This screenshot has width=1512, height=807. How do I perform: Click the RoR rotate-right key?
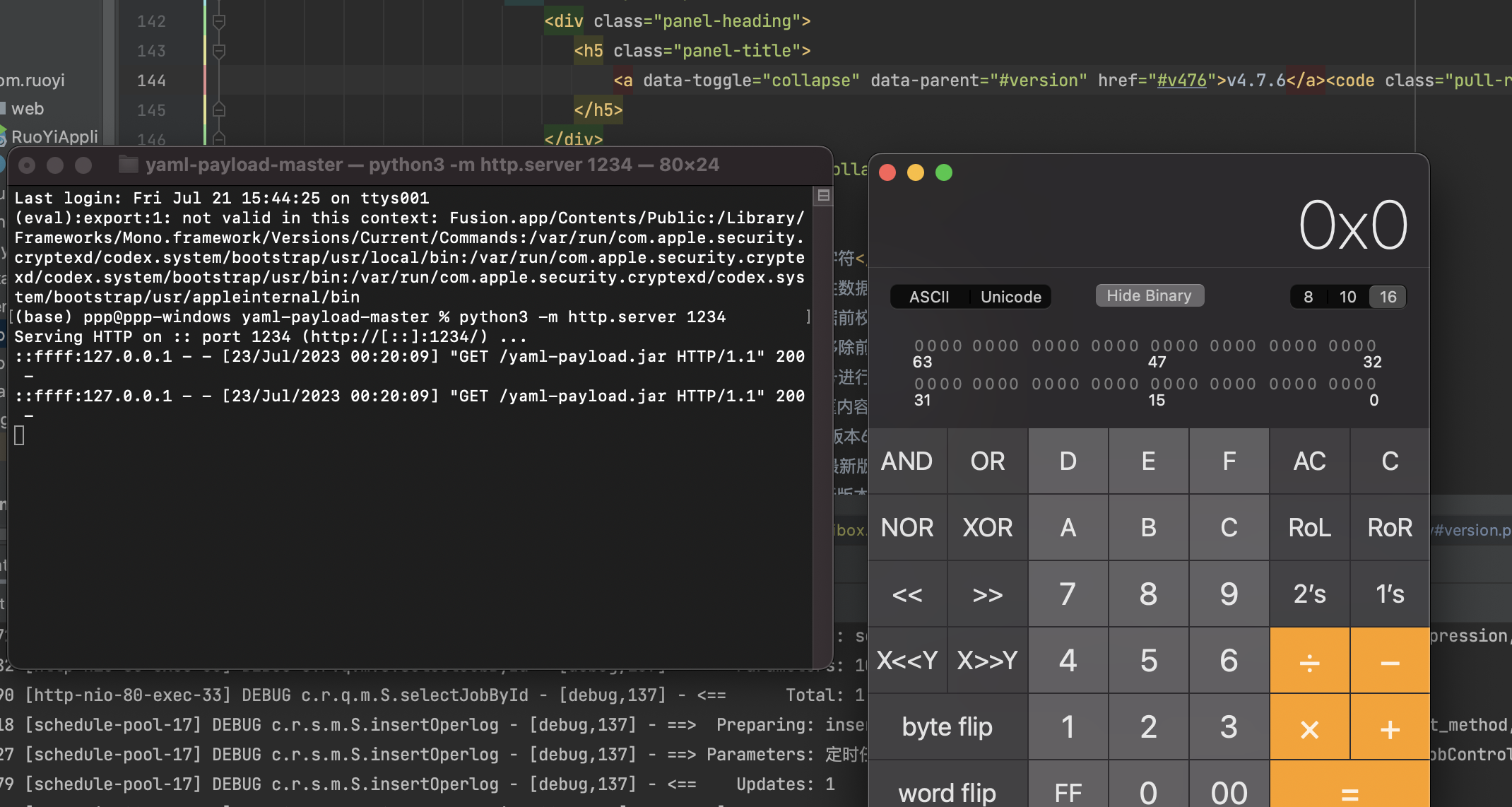[x=1390, y=528]
